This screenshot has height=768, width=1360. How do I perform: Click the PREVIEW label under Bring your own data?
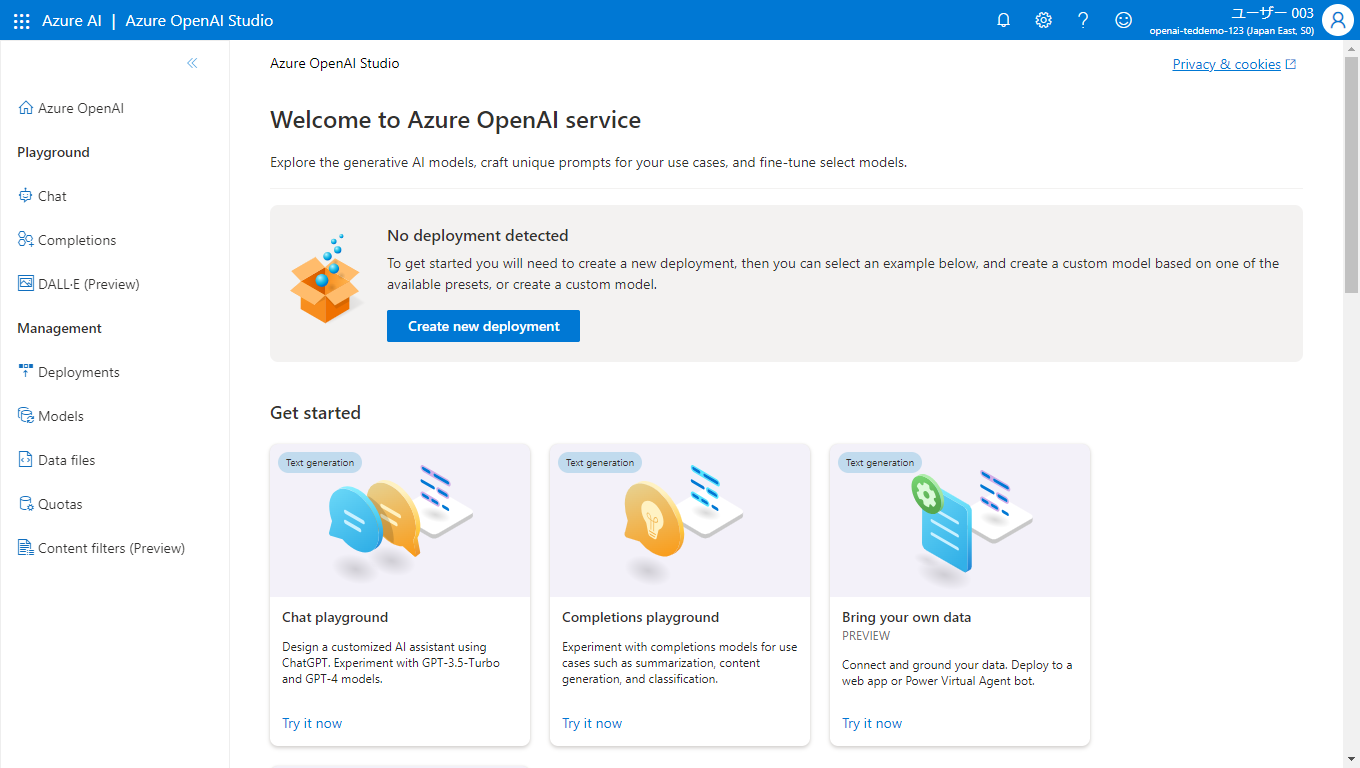pos(866,635)
